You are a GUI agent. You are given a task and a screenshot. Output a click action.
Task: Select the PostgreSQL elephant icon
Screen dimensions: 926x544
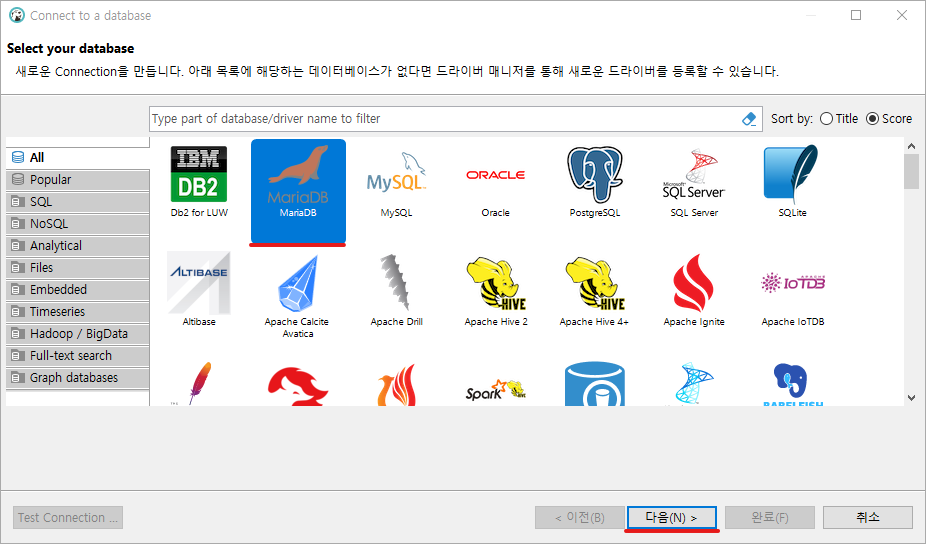pyautogui.click(x=595, y=175)
